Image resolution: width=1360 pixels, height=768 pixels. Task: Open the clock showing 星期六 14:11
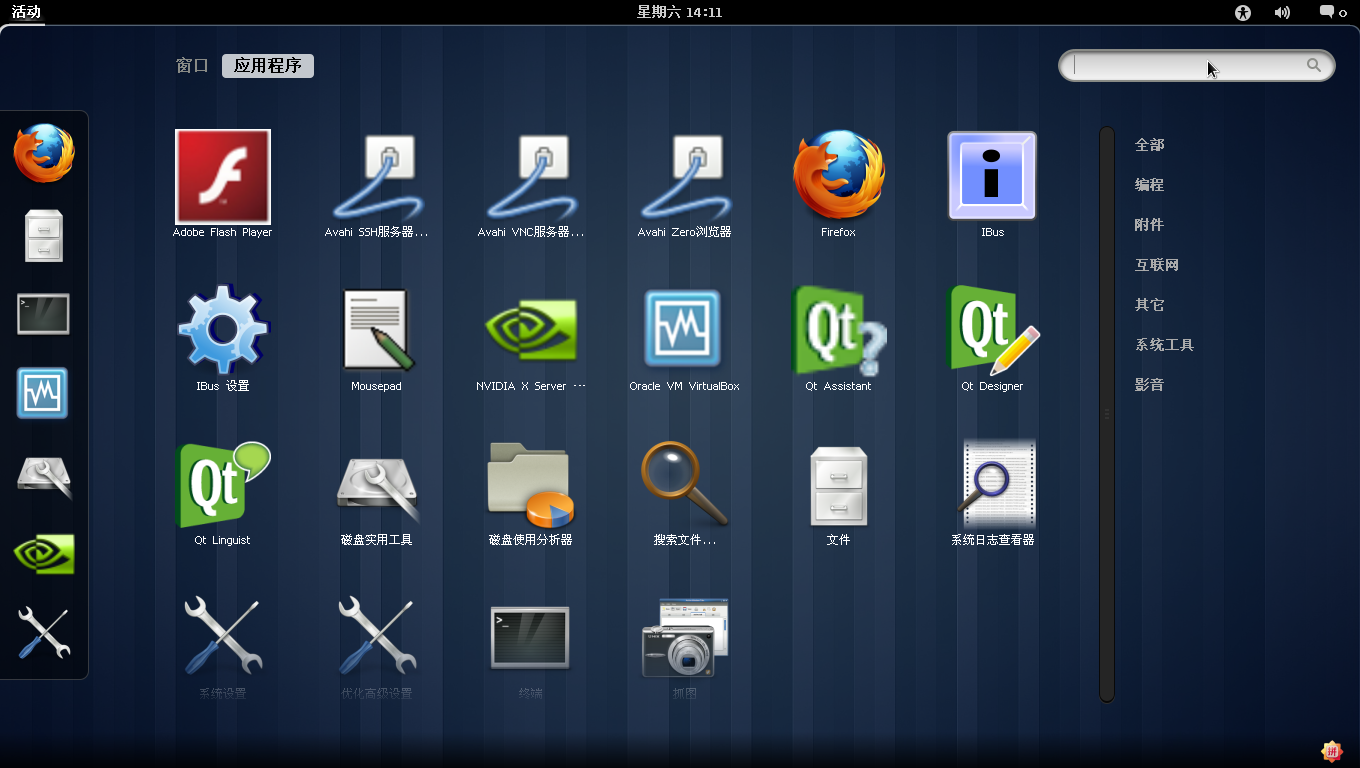680,12
